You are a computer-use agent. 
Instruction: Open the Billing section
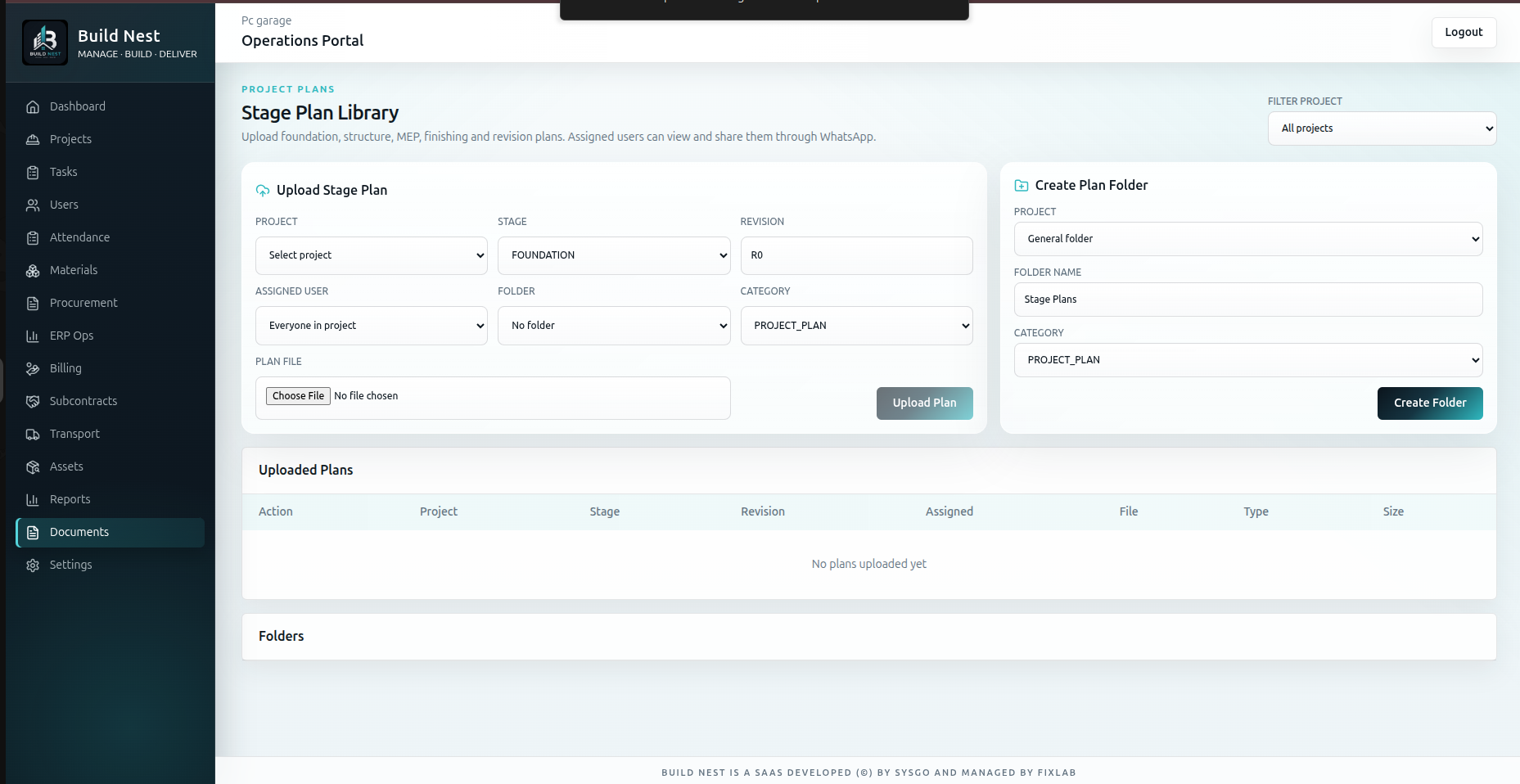click(110, 368)
